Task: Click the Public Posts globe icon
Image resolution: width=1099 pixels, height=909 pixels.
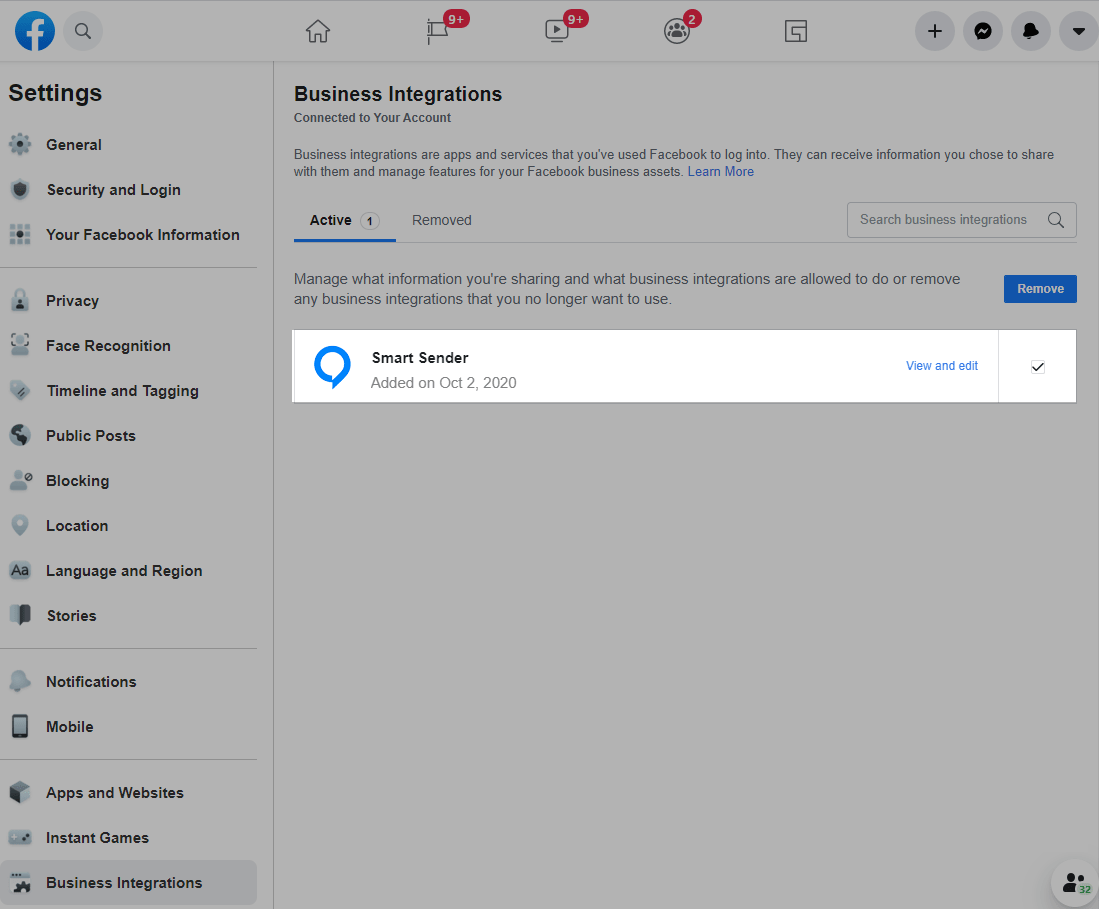Action: click(20, 435)
